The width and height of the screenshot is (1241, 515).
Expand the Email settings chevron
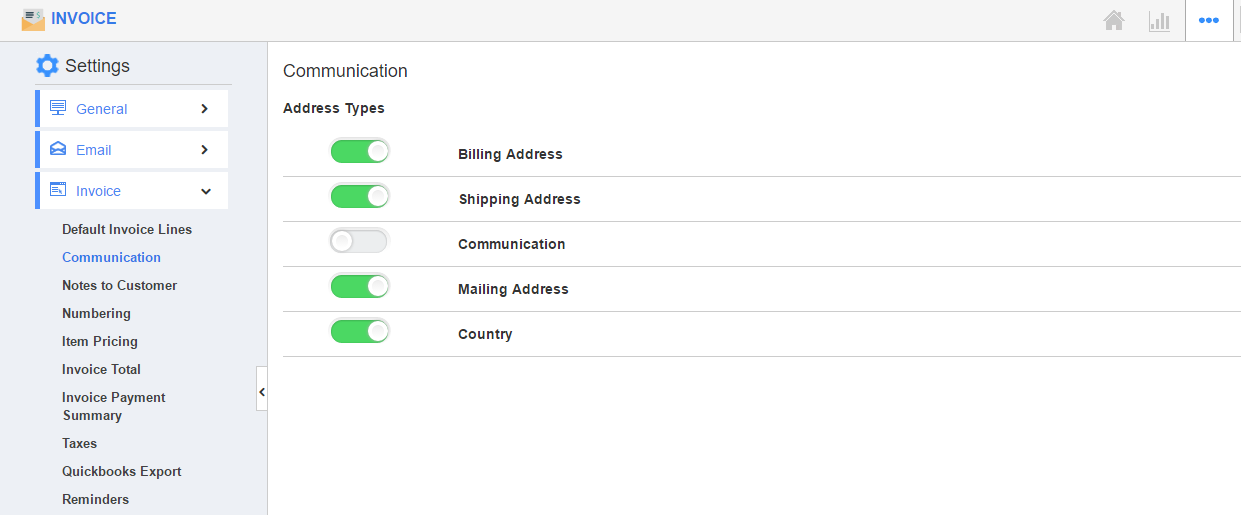click(204, 149)
